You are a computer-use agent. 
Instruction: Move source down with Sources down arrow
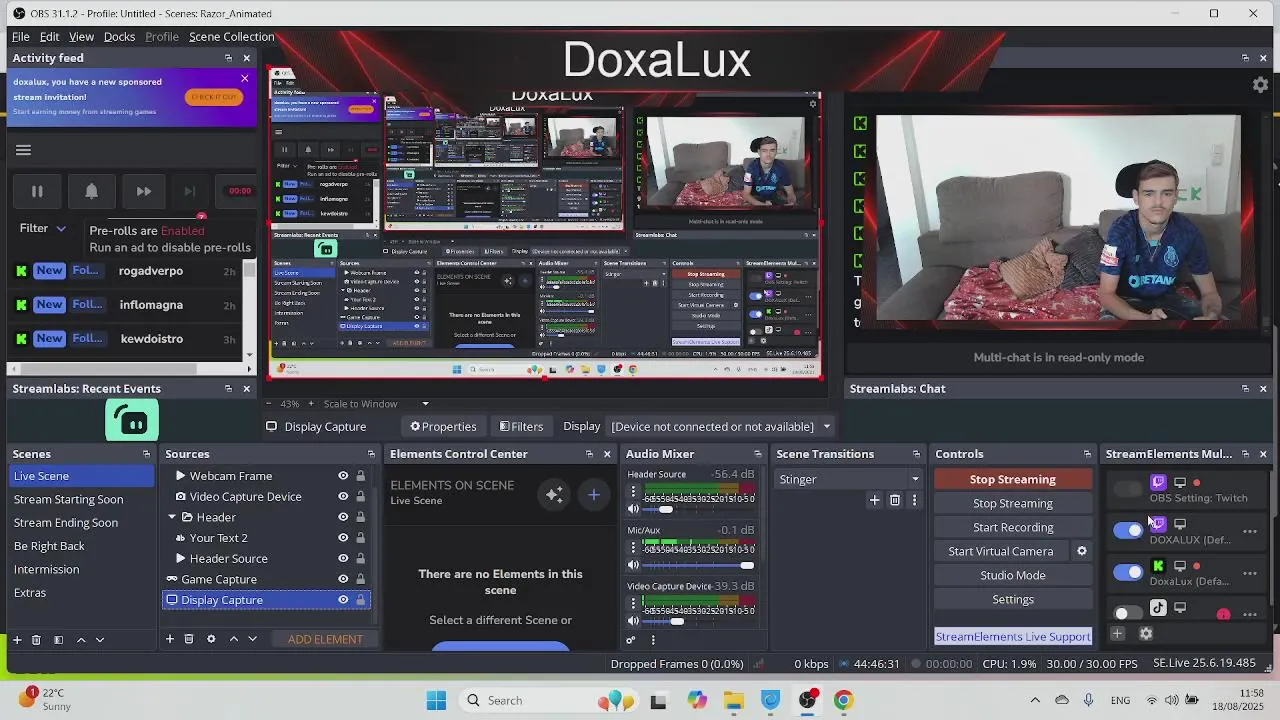coord(252,639)
